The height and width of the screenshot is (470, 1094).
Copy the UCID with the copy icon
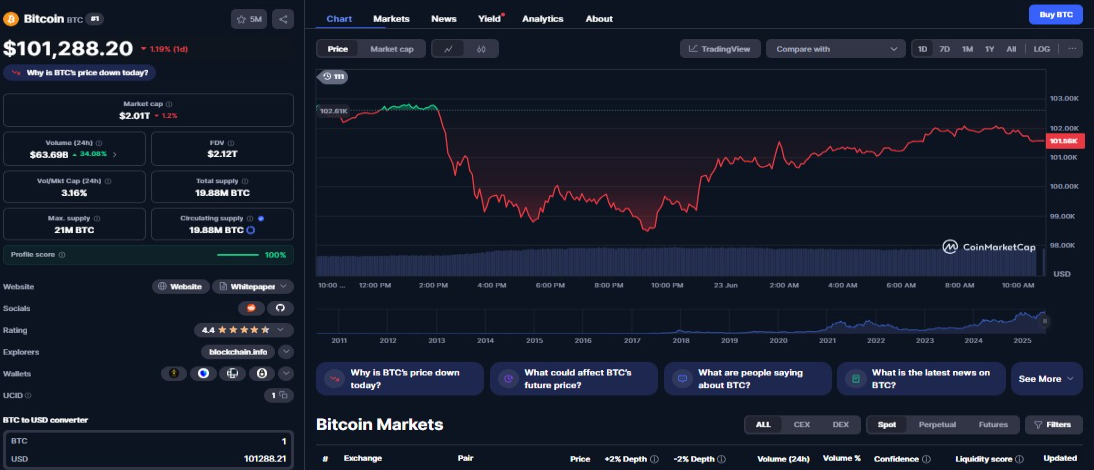pos(283,395)
